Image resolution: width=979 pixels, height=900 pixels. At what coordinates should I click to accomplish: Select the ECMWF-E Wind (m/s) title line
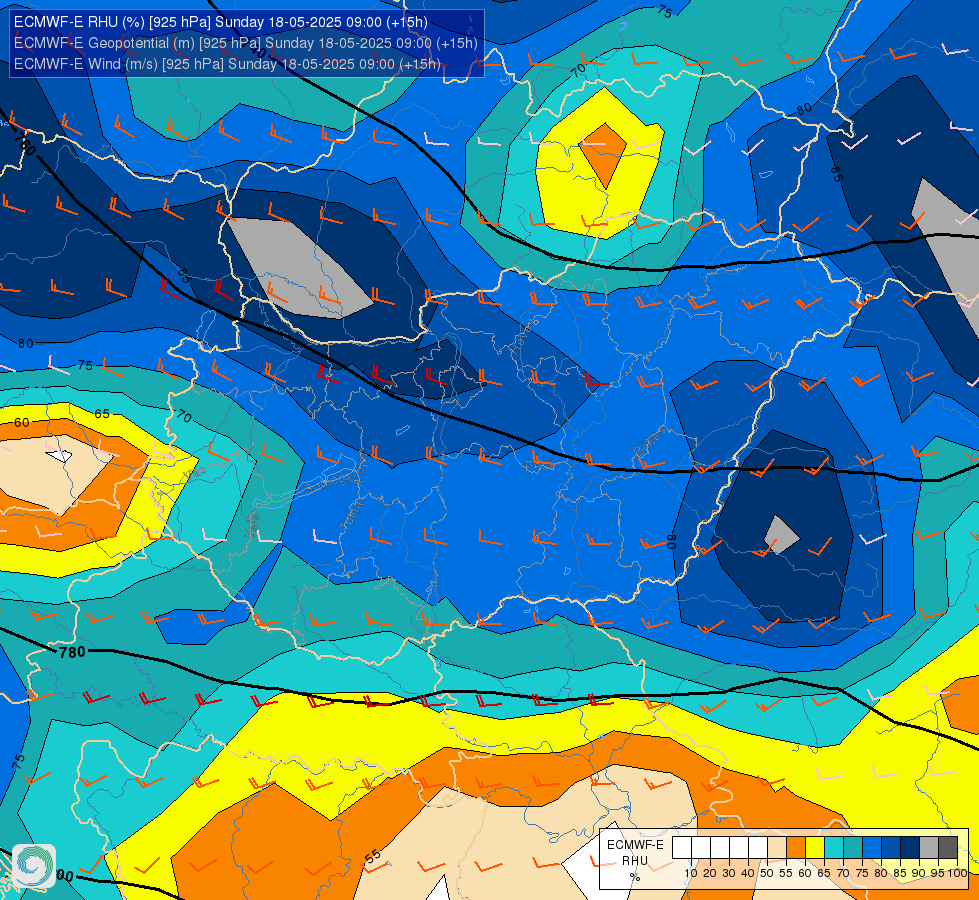227,64
